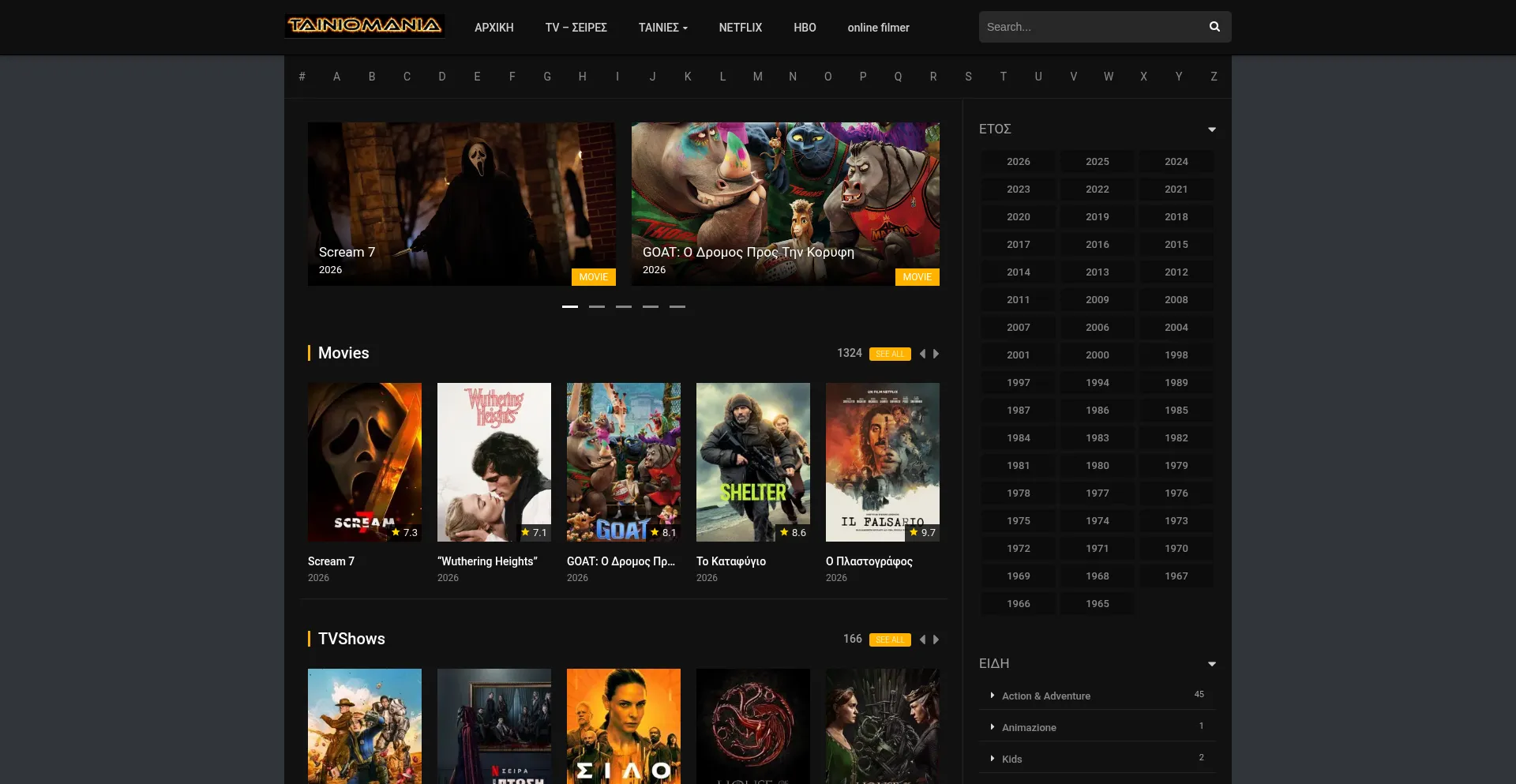
Task: Select year 2025 filter
Action: point(1098,161)
